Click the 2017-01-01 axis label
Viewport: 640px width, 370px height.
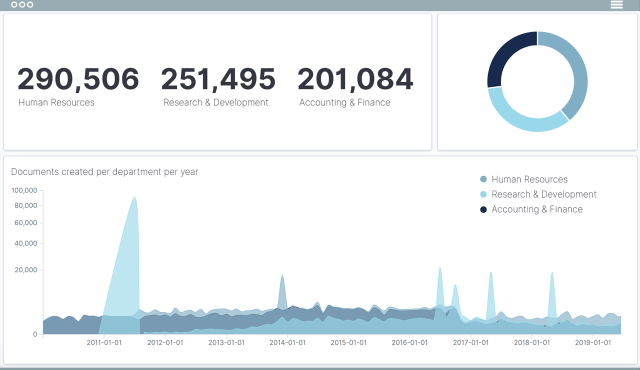coord(471,343)
